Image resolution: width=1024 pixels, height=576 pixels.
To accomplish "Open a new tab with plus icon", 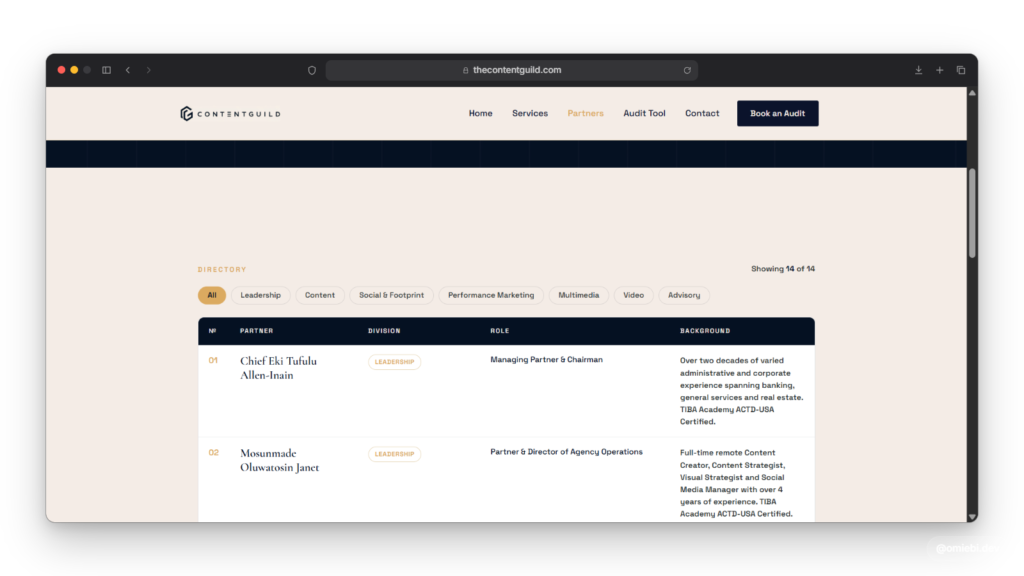I will (940, 70).
